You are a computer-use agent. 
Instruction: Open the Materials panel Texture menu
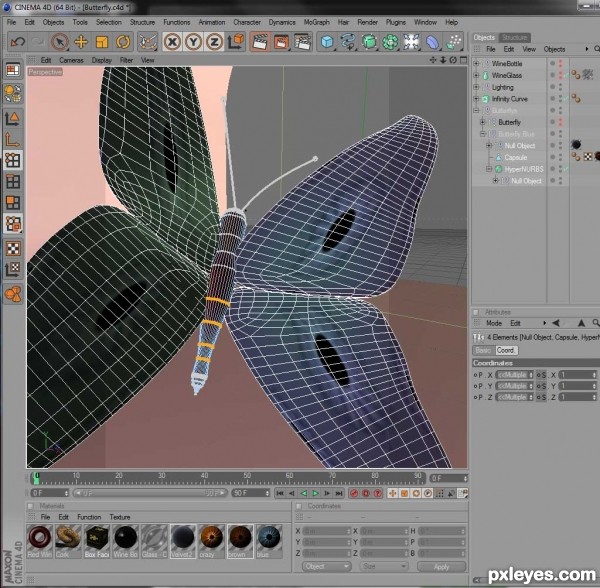click(x=120, y=517)
